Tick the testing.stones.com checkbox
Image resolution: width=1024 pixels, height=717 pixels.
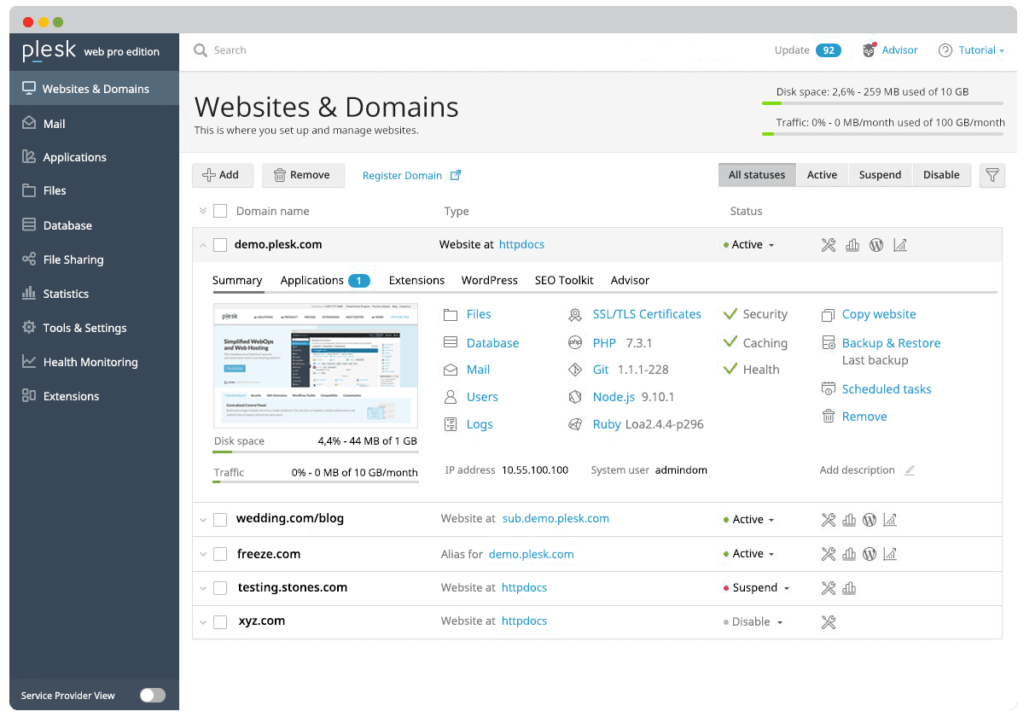tap(220, 588)
